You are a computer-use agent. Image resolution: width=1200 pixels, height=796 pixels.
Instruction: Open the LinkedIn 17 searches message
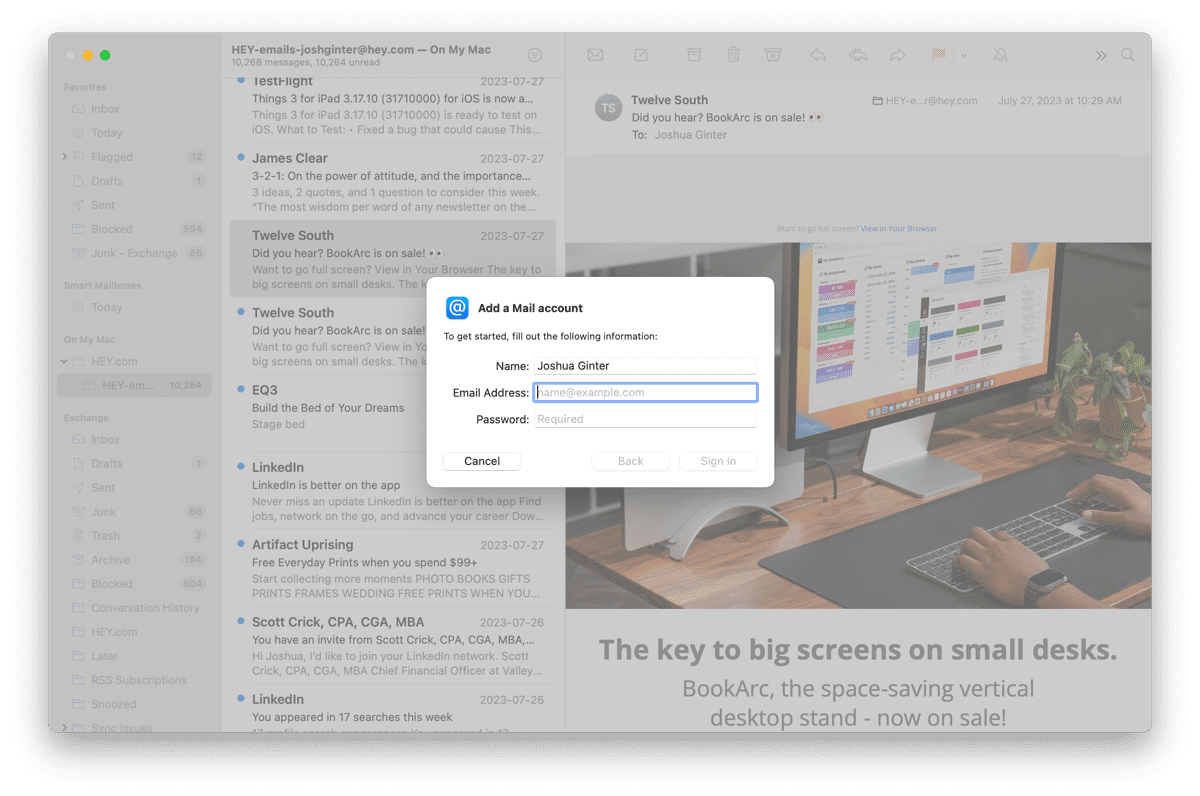pos(393,710)
